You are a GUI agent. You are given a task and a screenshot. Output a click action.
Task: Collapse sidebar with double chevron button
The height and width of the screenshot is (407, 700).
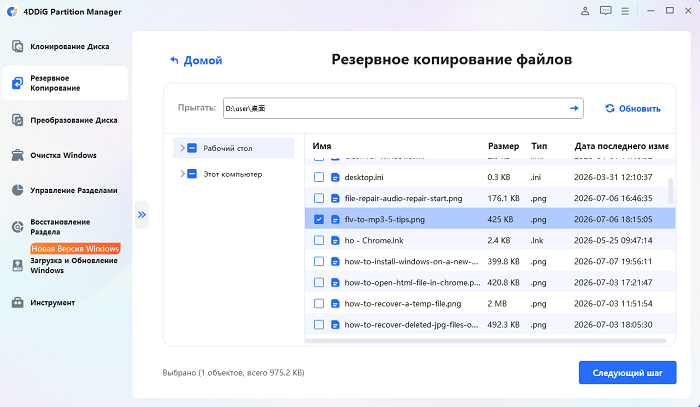[x=142, y=215]
